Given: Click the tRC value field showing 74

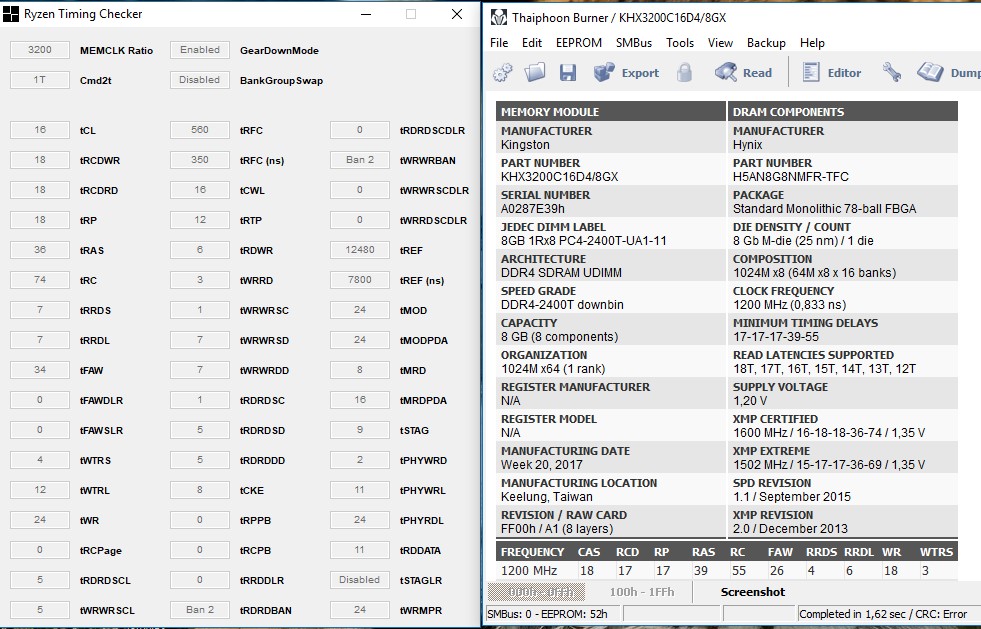Looking at the screenshot, I should tap(39, 280).
